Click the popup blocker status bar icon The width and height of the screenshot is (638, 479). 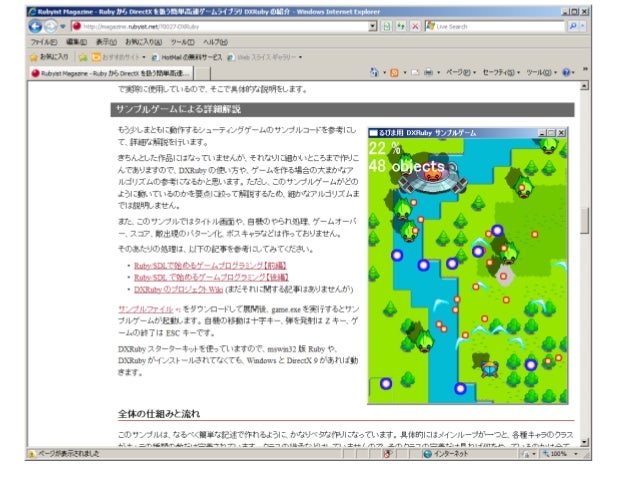pos(388,454)
